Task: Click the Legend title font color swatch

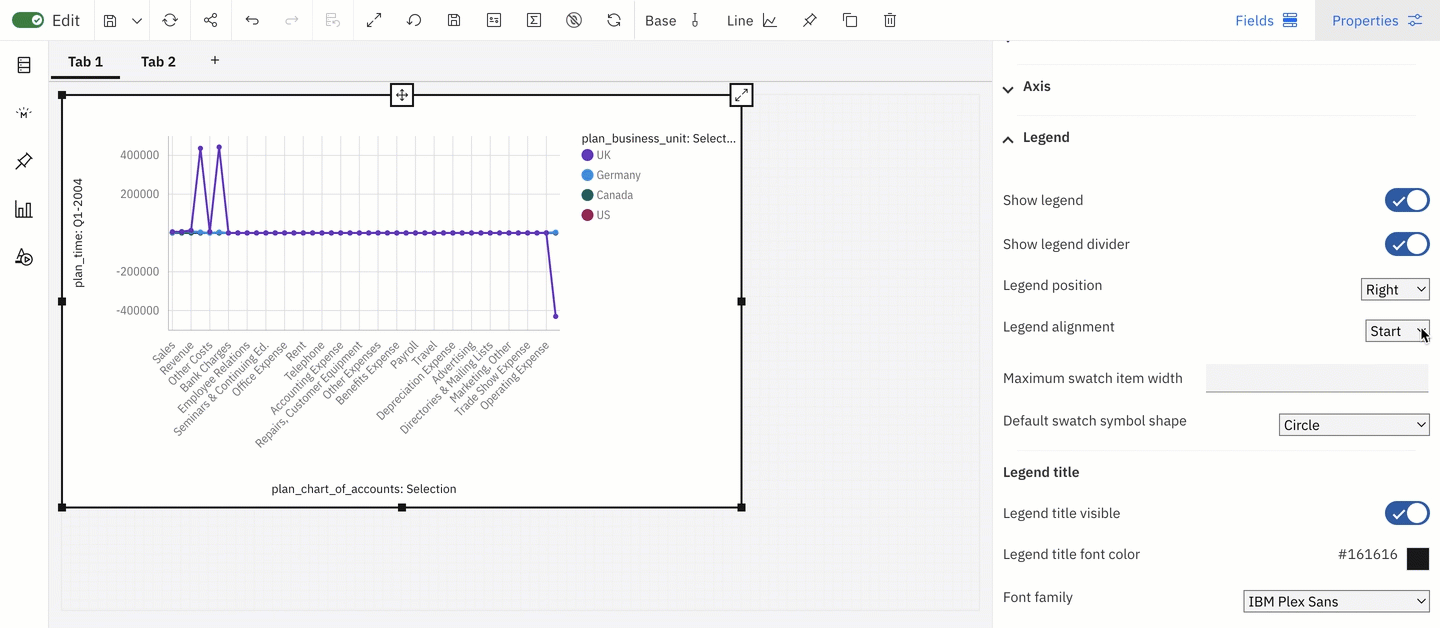Action: (x=1418, y=559)
